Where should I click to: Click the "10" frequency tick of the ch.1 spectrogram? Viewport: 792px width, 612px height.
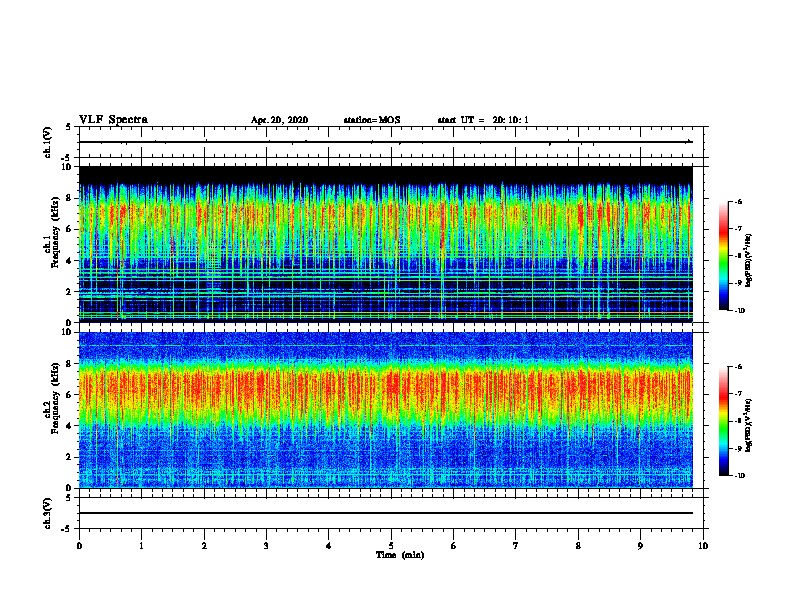pyautogui.click(x=67, y=167)
